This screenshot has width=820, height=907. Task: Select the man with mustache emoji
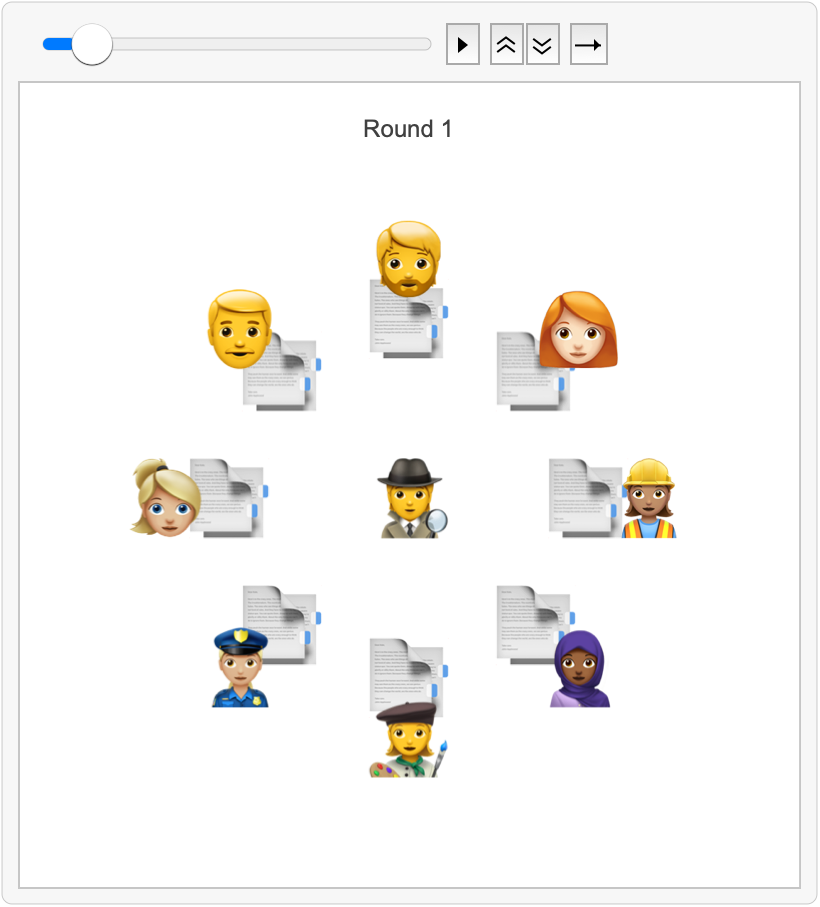pos(239,329)
